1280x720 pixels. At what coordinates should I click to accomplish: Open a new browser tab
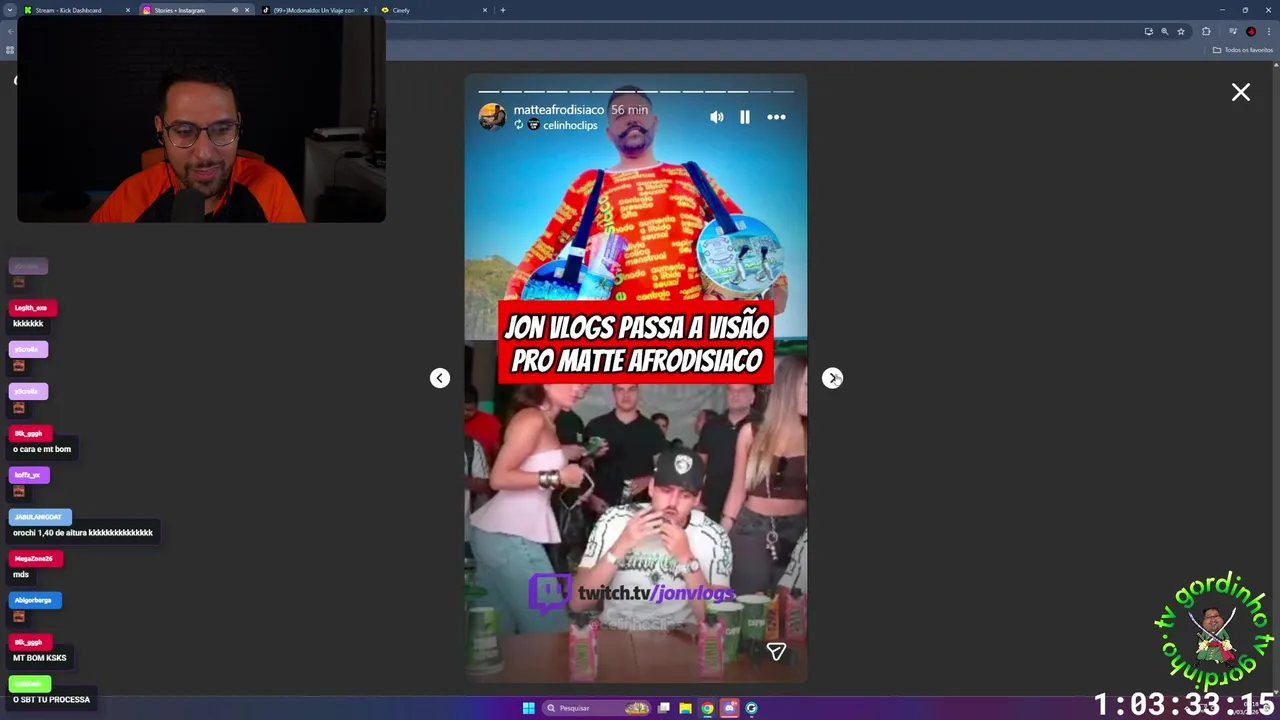click(503, 10)
